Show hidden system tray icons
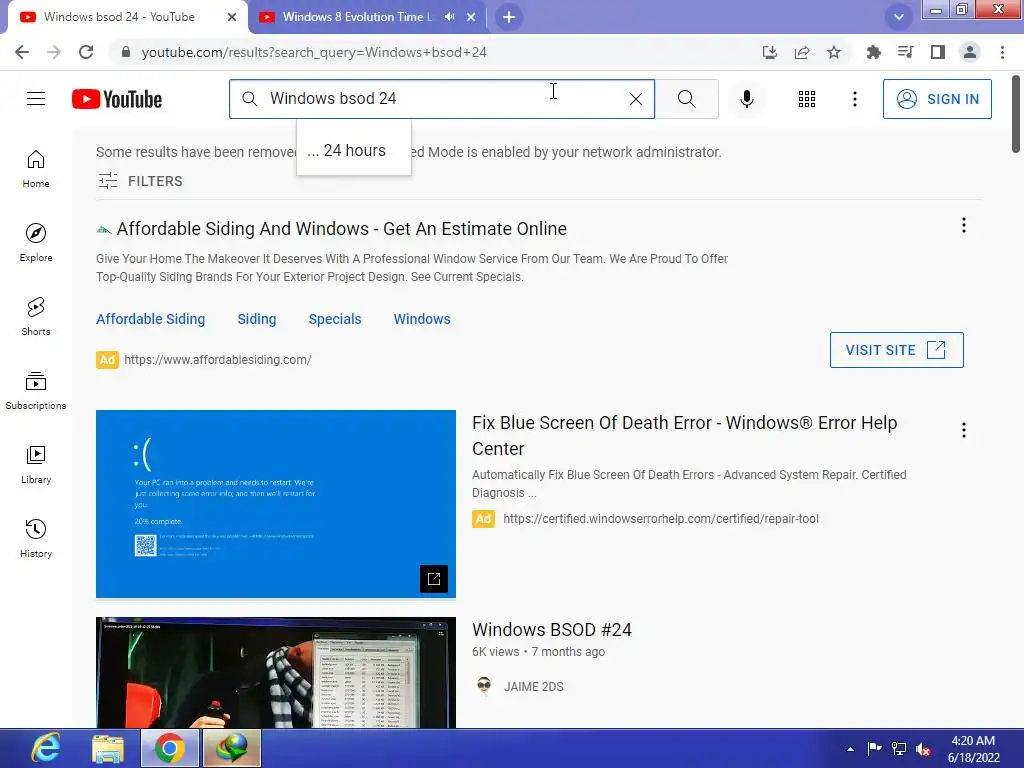Screen dimensions: 1024x768 pos(850,749)
